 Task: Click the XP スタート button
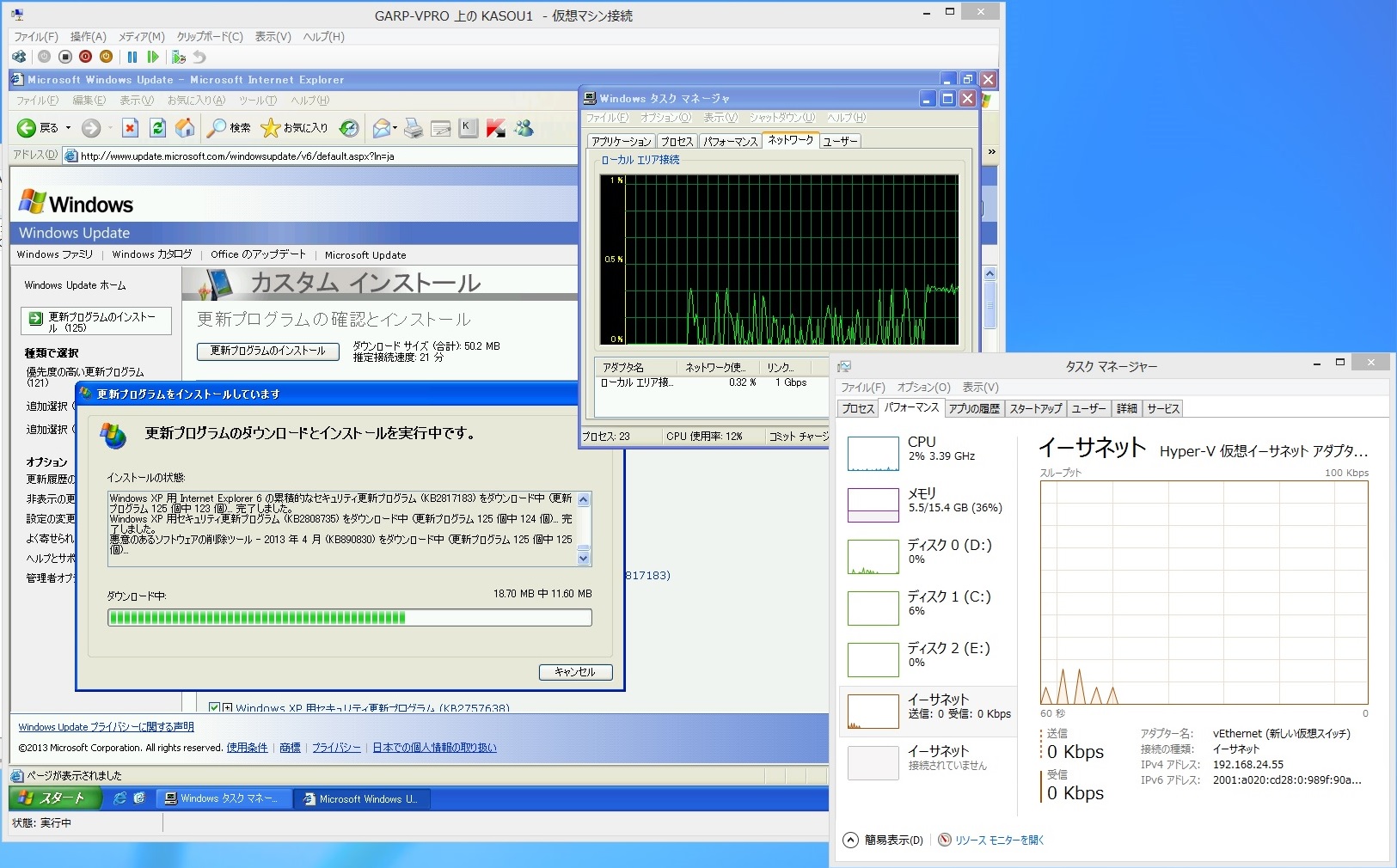click(53, 798)
